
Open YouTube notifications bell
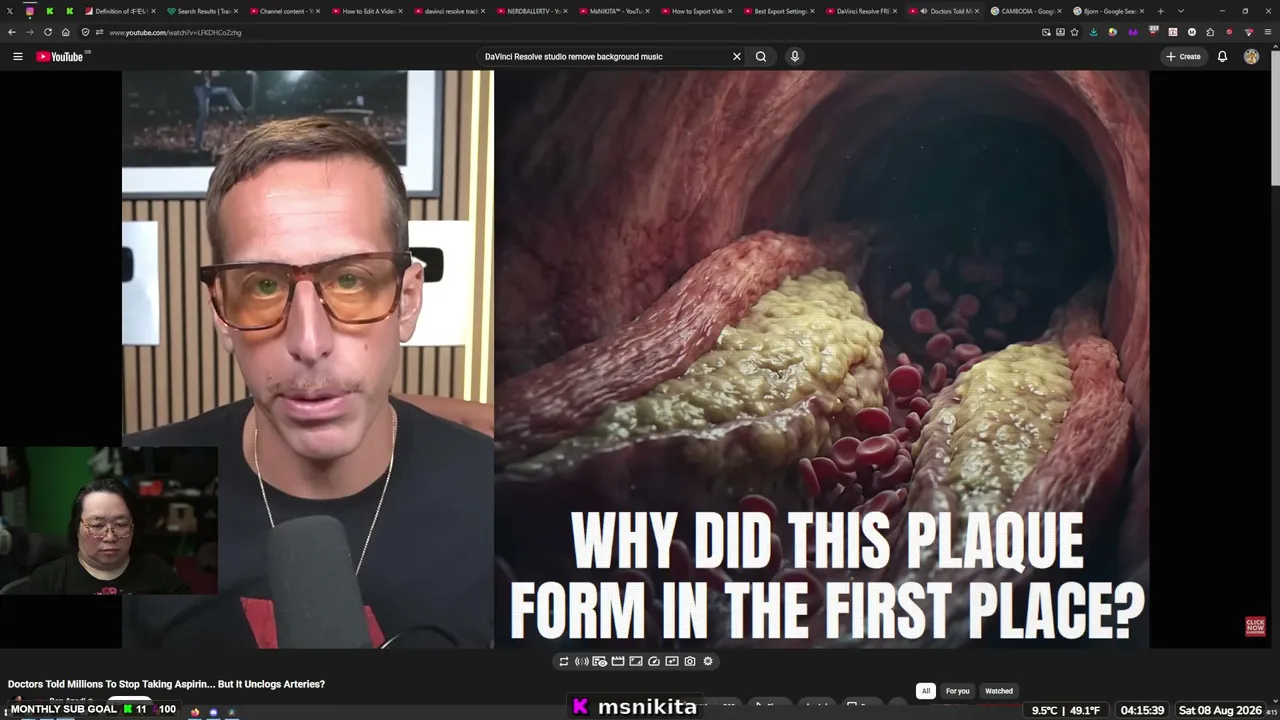(x=1222, y=56)
